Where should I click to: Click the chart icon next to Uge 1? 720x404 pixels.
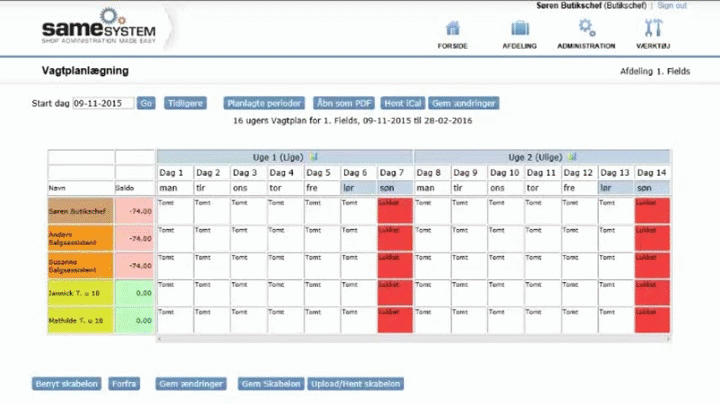pyautogui.click(x=313, y=157)
